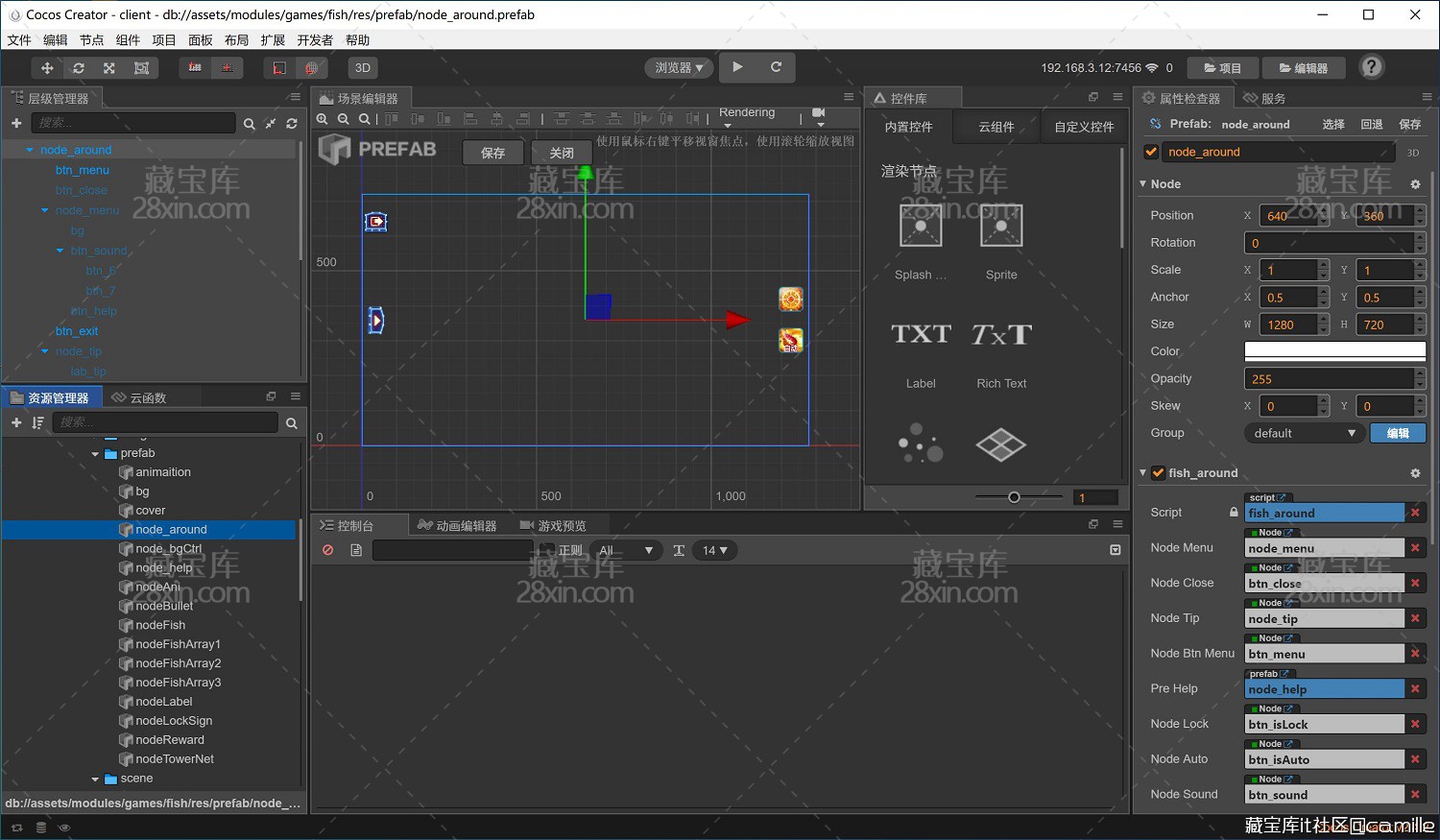Screen dimensions: 1440x840
Task: Toggle the 正则 regex checkbox in console
Action: pos(547,550)
